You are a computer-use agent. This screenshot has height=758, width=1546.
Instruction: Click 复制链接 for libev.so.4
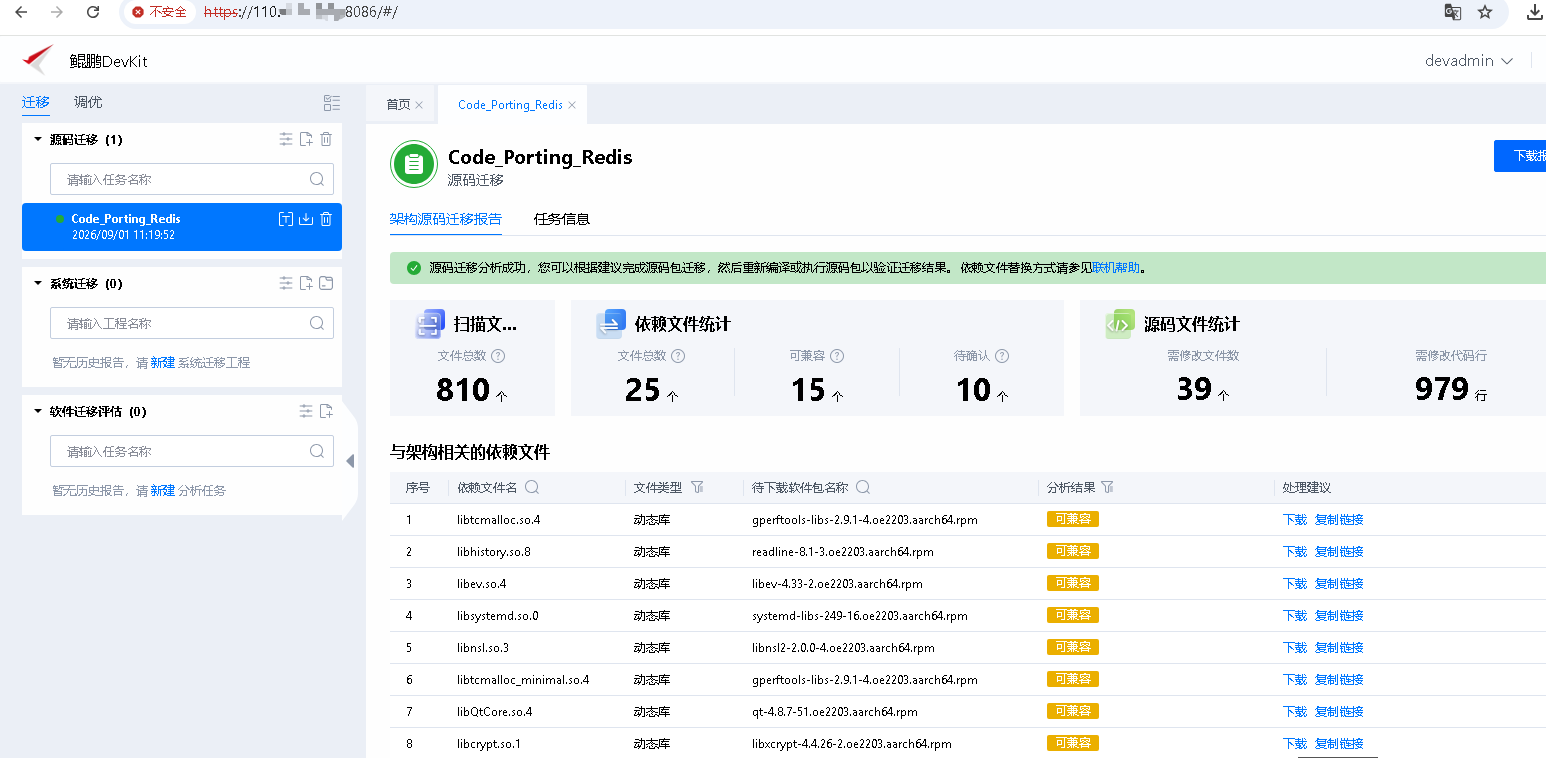[1339, 584]
